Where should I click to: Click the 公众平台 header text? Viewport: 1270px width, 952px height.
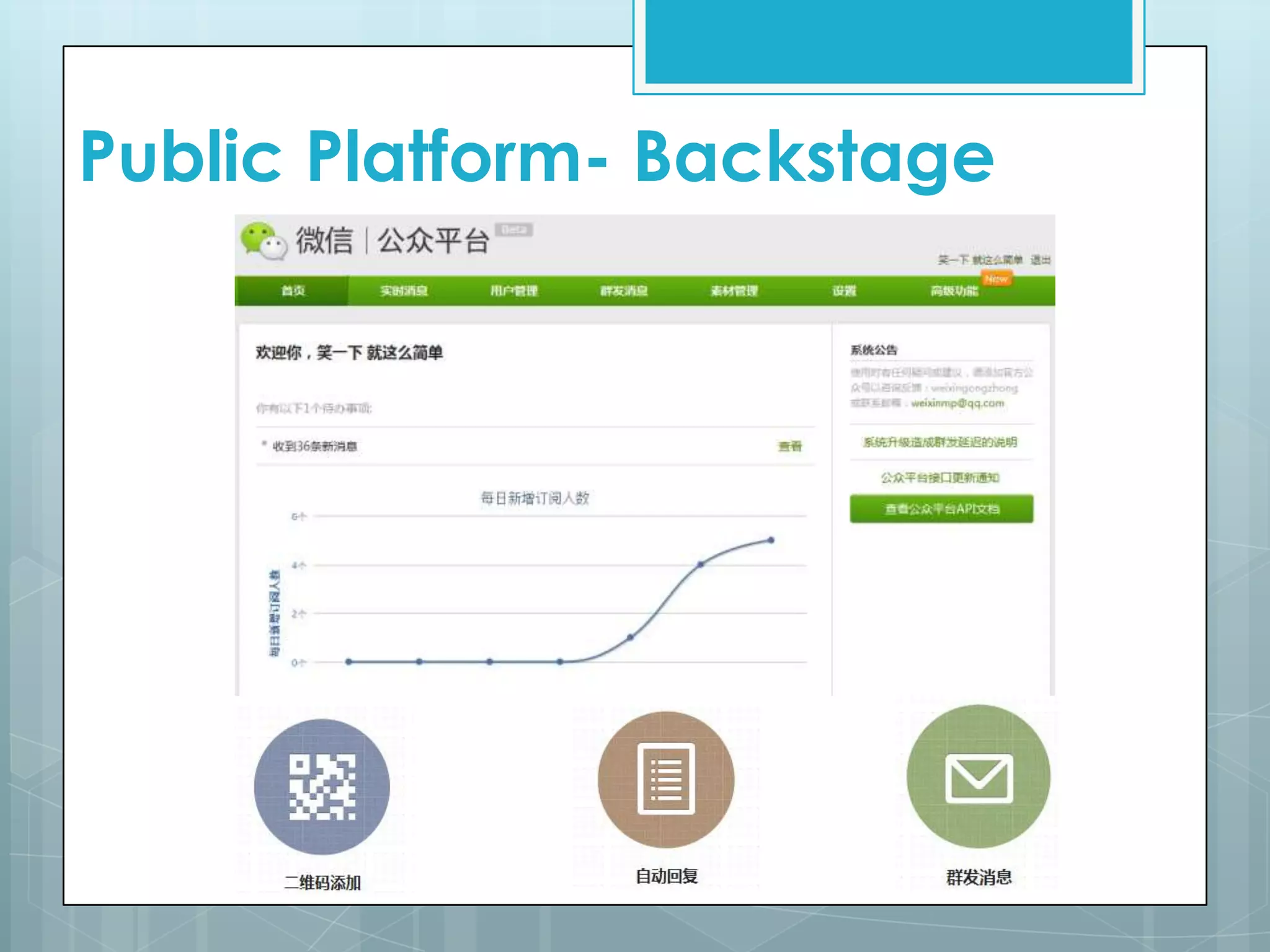click(433, 240)
